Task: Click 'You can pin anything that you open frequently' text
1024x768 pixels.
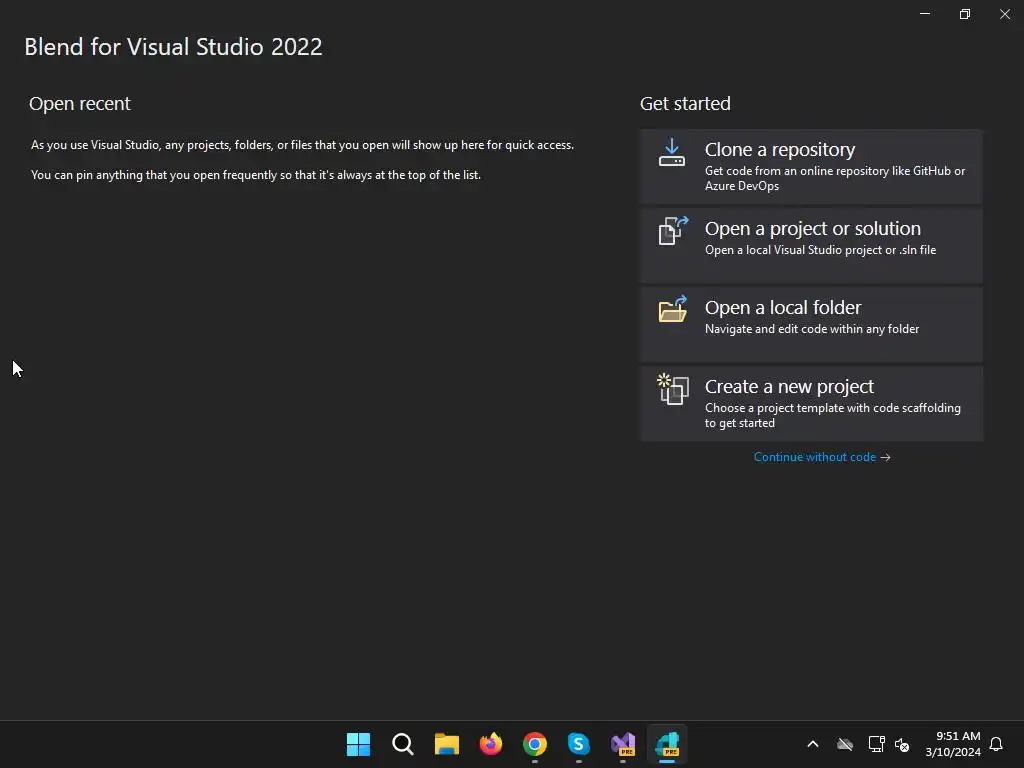Action: point(256,175)
